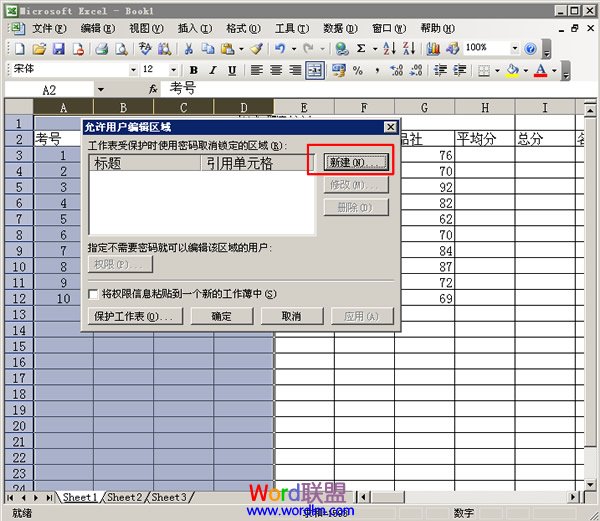This screenshot has width=600, height=521.
Task: Check paste permissions into new workbook checkbox
Action: (93, 294)
